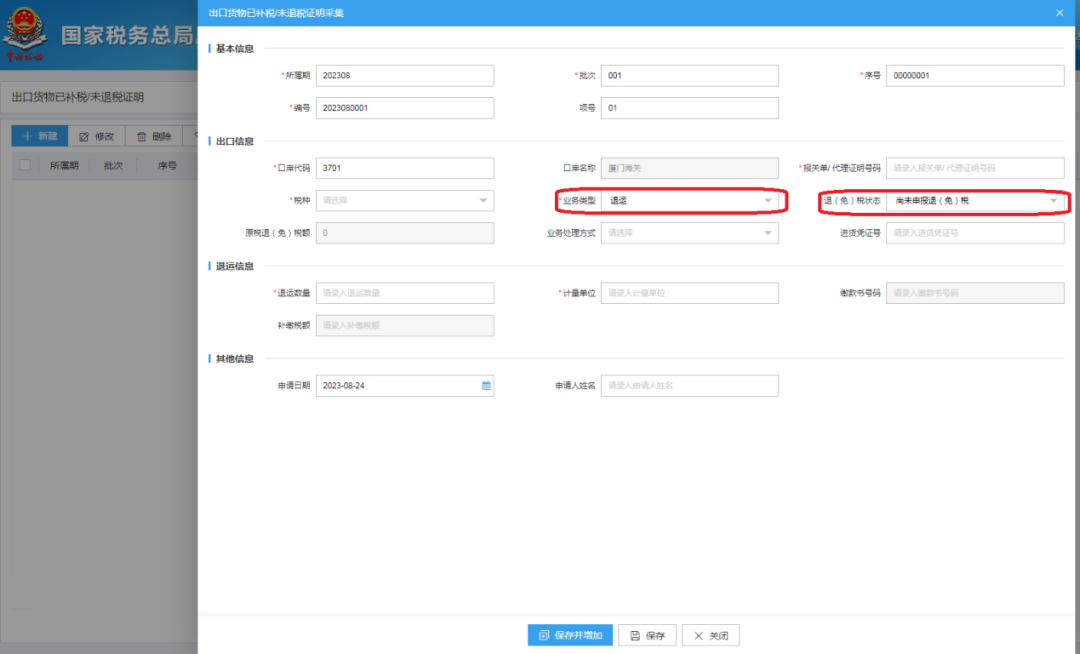The width and height of the screenshot is (1080, 654).
Task: Click 所属期 column header in background table
Action: (64, 165)
